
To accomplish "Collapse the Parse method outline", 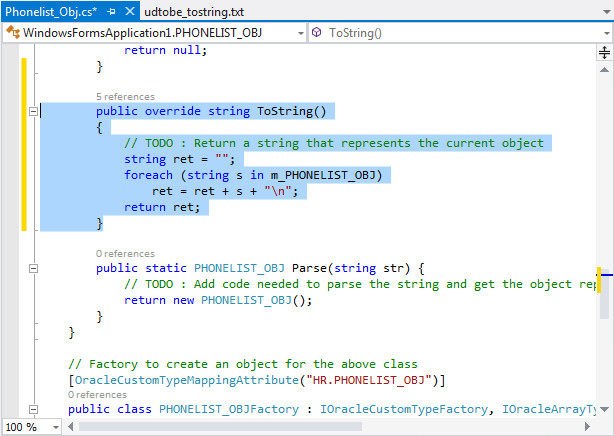I will (x=34, y=268).
